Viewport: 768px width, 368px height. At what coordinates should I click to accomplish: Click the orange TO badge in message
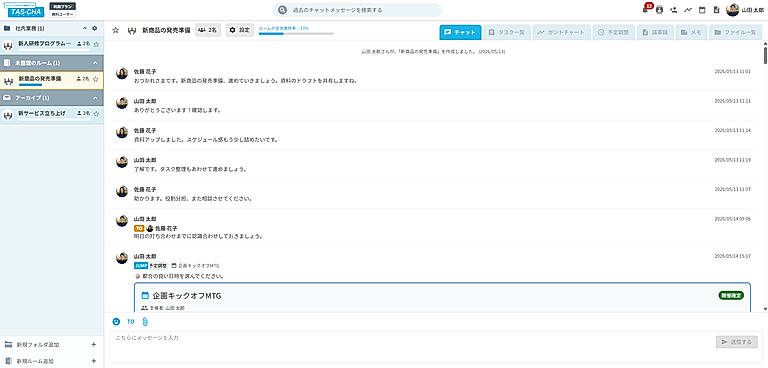coord(139,228)
